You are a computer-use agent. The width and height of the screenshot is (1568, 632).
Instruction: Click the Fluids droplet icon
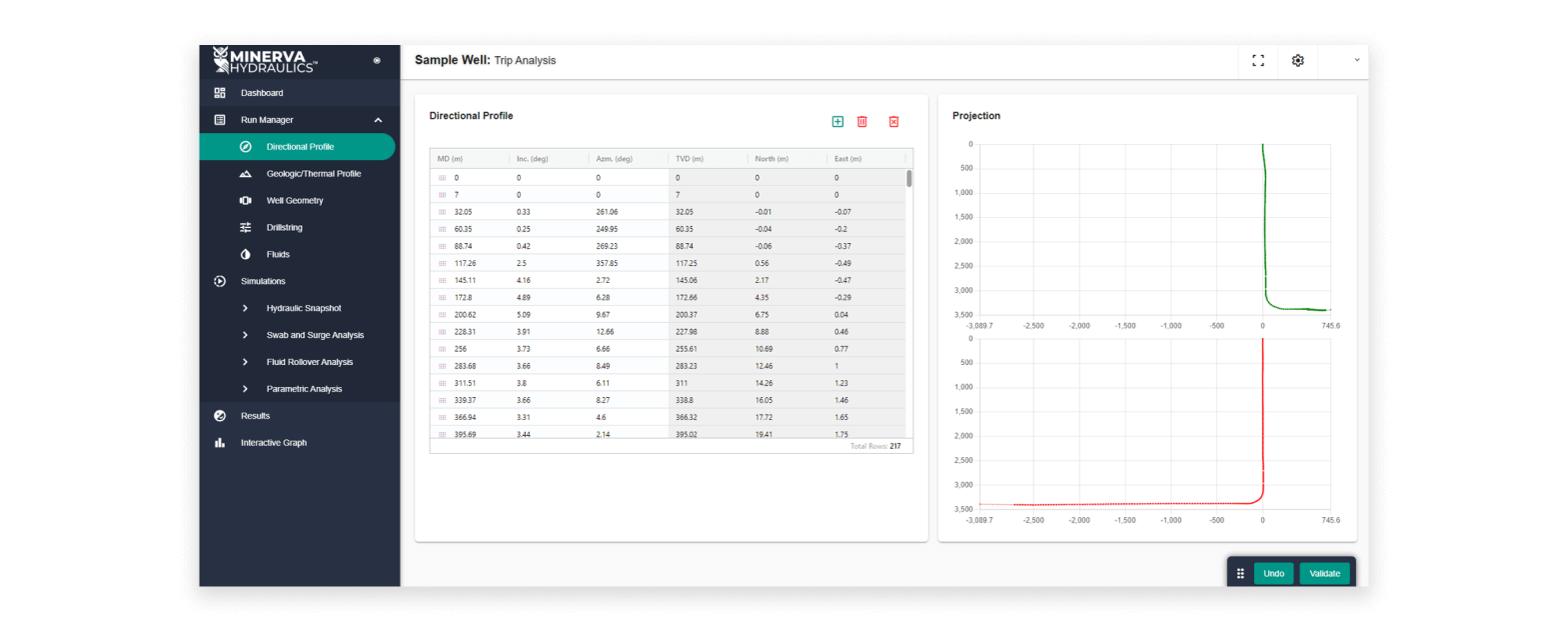pyautogui.click(x=246, y=255)
